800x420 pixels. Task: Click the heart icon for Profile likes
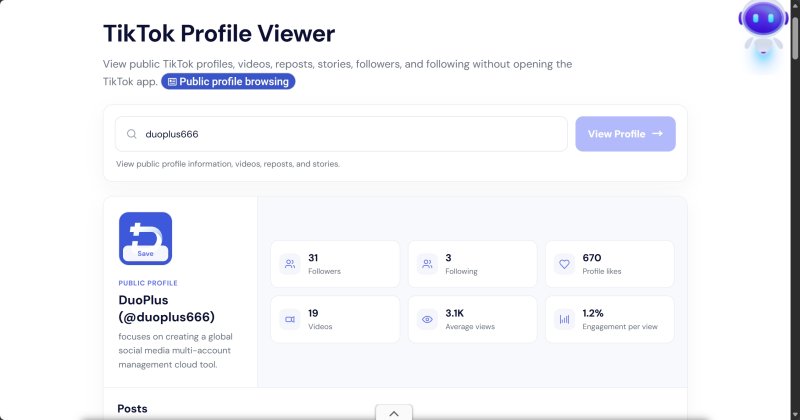[564, 264]
